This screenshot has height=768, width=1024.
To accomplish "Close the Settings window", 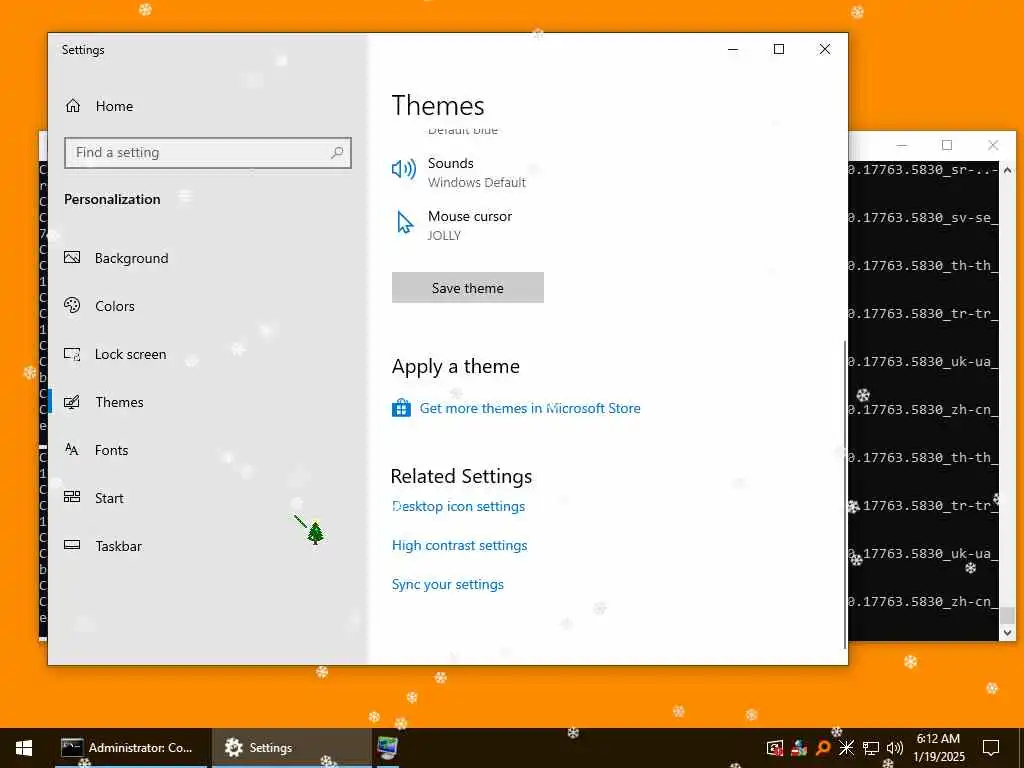I will (x=825, y=49).
